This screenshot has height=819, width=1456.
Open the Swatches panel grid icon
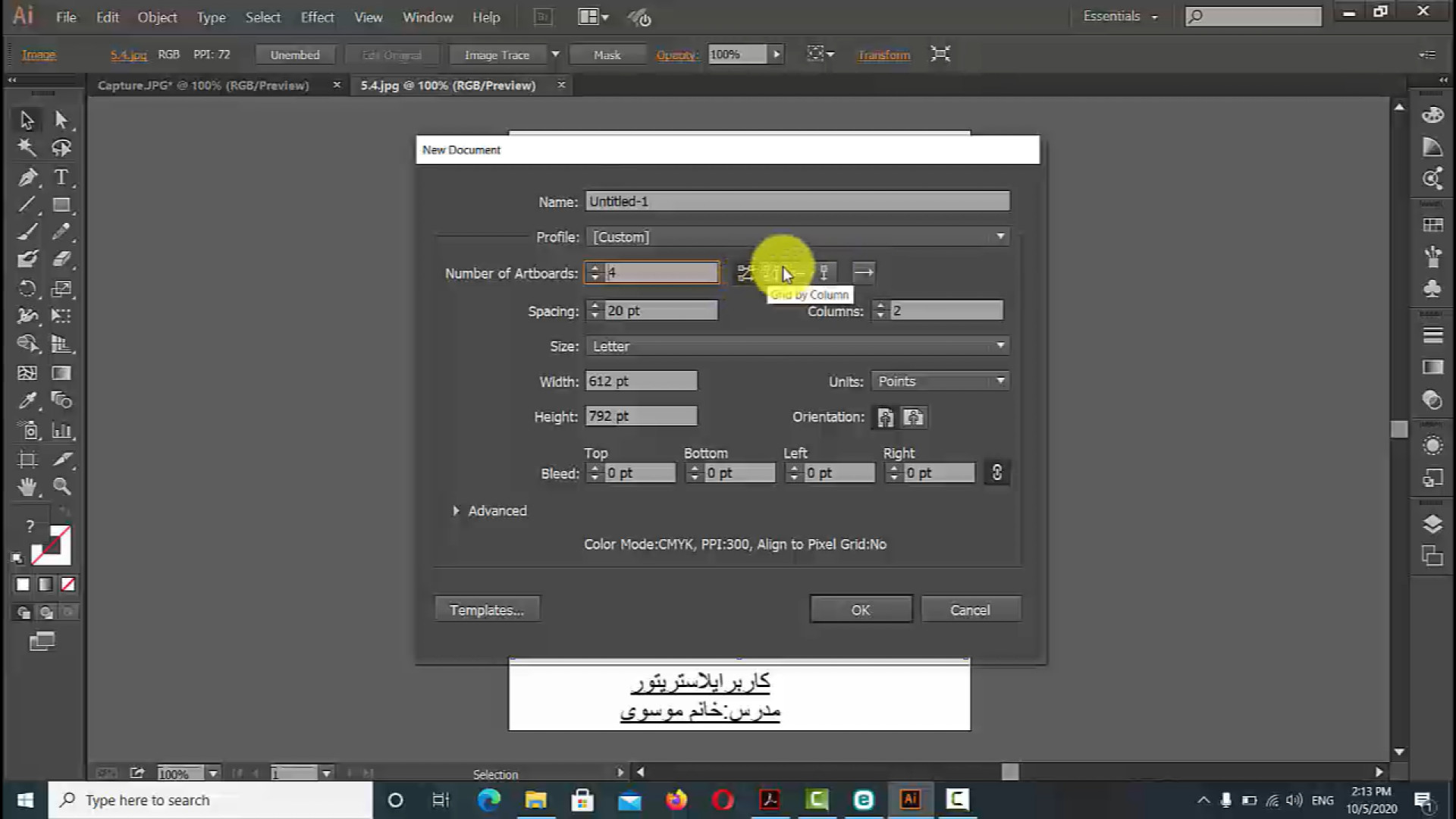coord(1432,225)
